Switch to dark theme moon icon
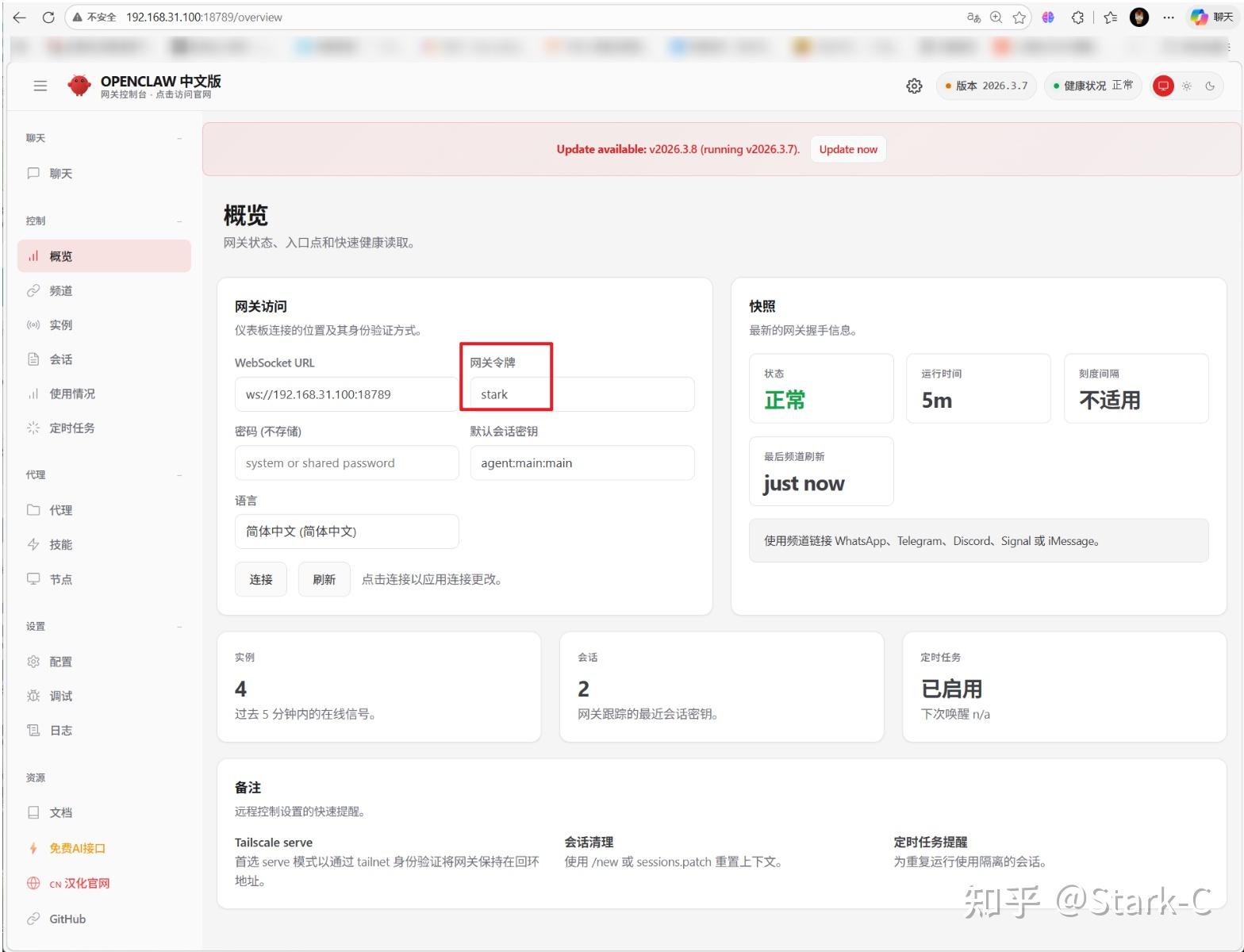Viewport: 1244px width, 952px height. pos(1210,86)
